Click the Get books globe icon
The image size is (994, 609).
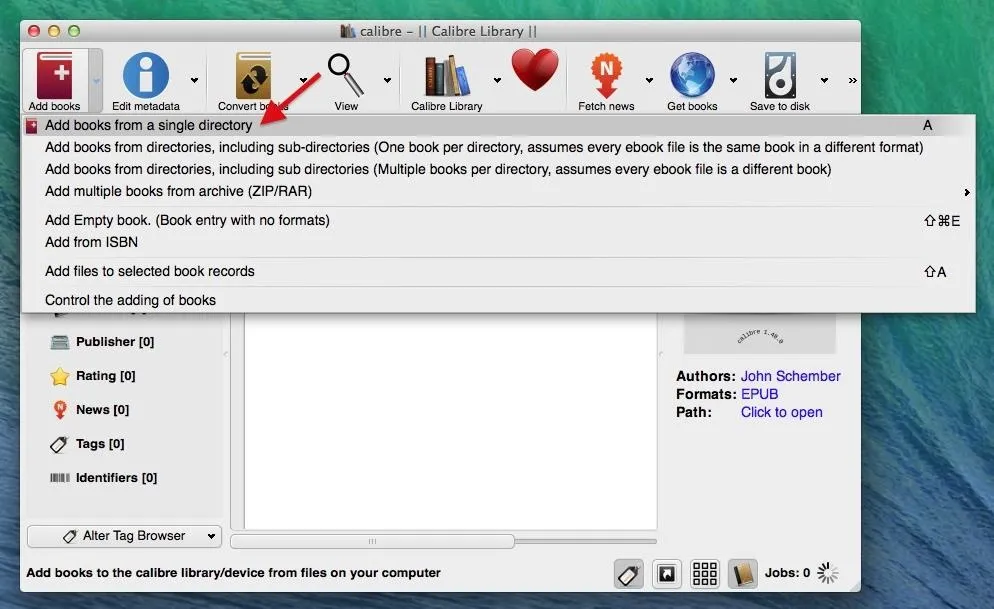point(692,75)
